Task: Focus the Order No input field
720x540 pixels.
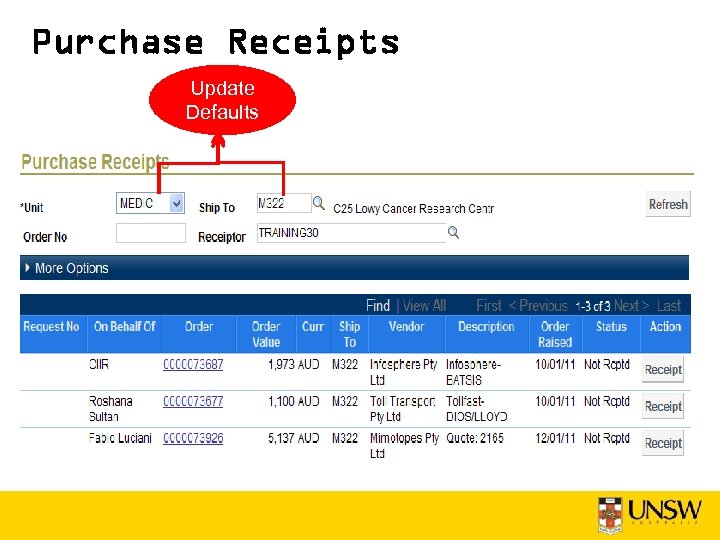Action: tap(151, 233)
